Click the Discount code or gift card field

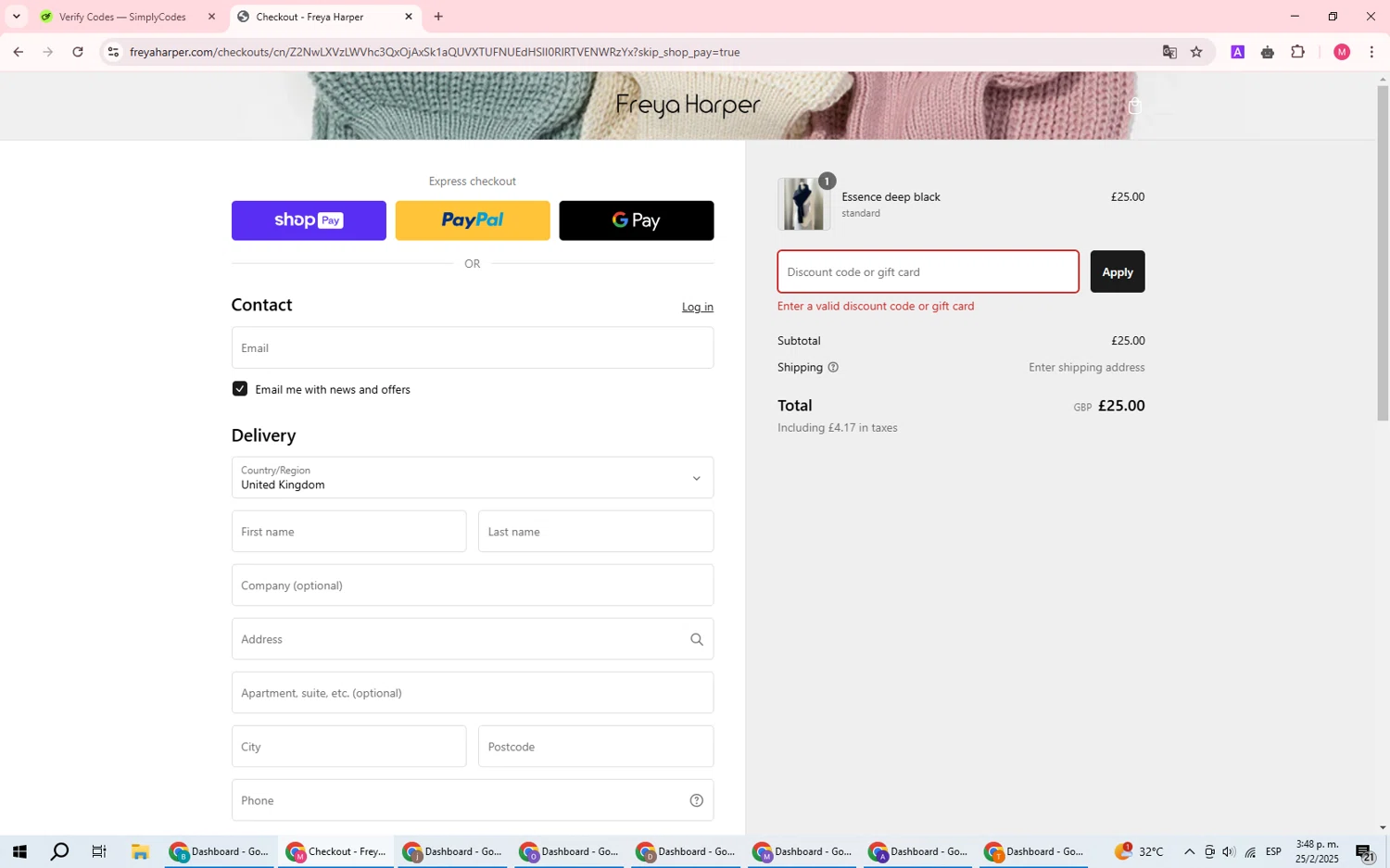929,271
